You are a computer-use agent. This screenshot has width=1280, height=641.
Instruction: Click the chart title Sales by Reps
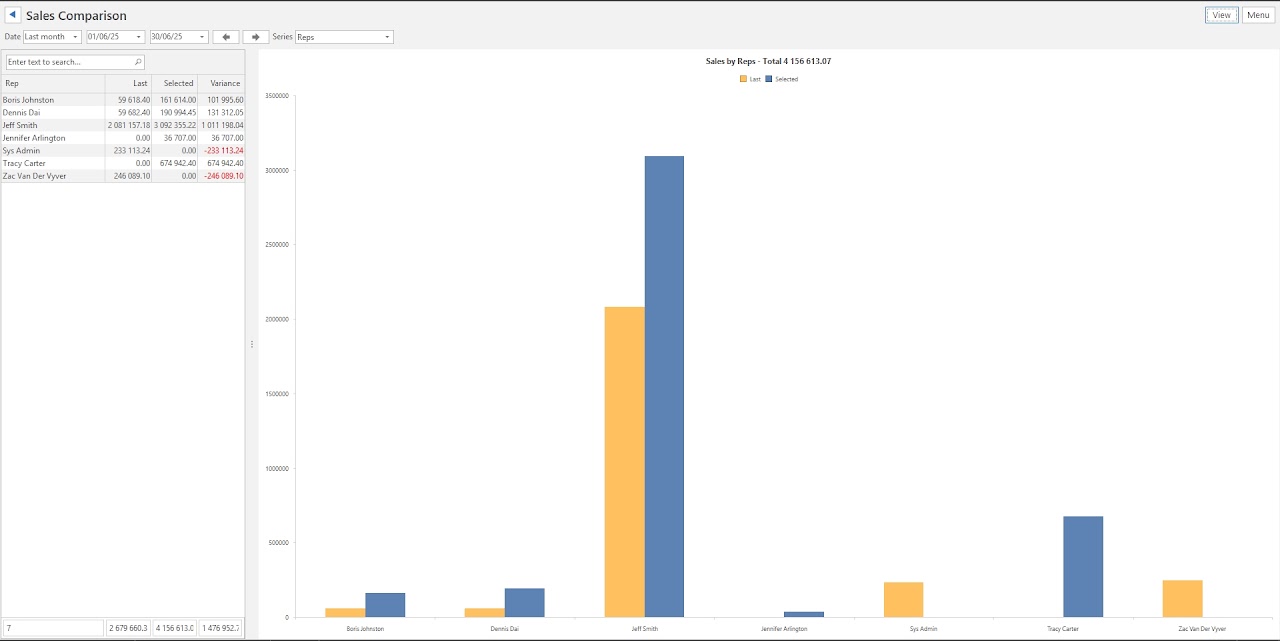pos(768,61)
